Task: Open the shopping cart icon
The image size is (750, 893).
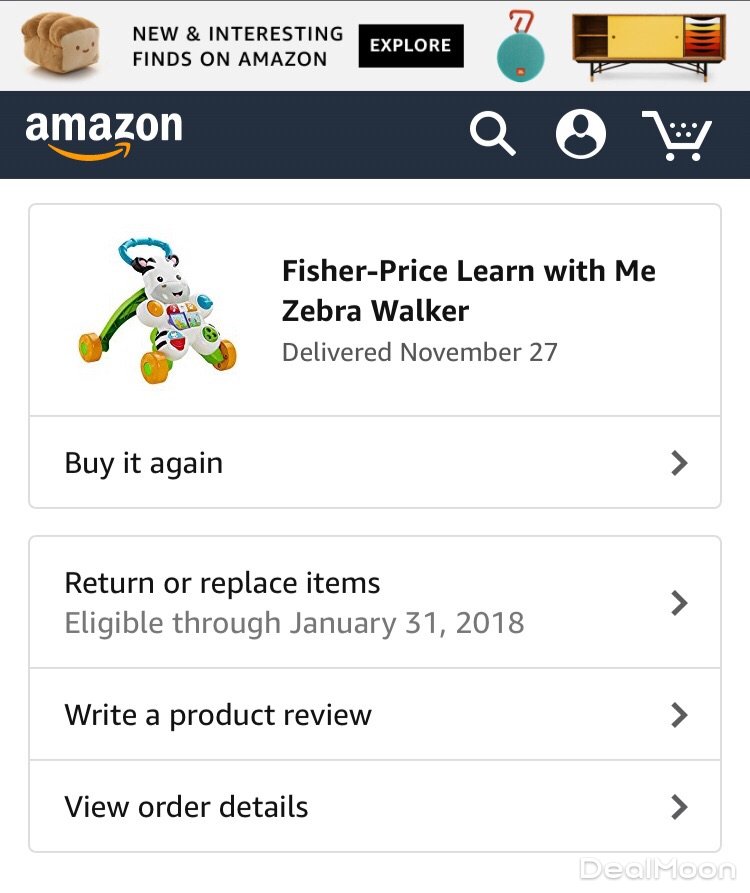Action: 677,136
